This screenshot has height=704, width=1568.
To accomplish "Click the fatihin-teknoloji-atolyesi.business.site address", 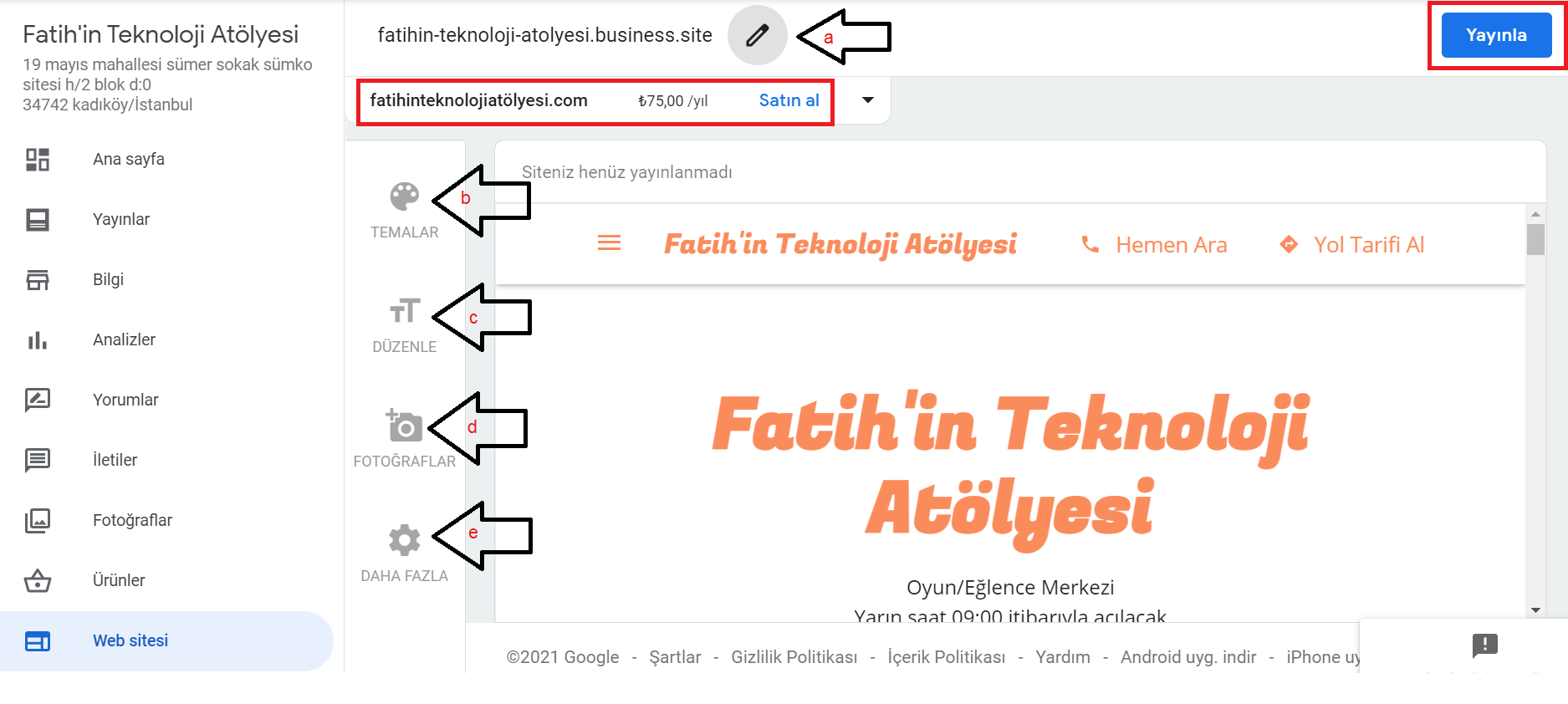I will pyautogui.click(x=545, y=35).
